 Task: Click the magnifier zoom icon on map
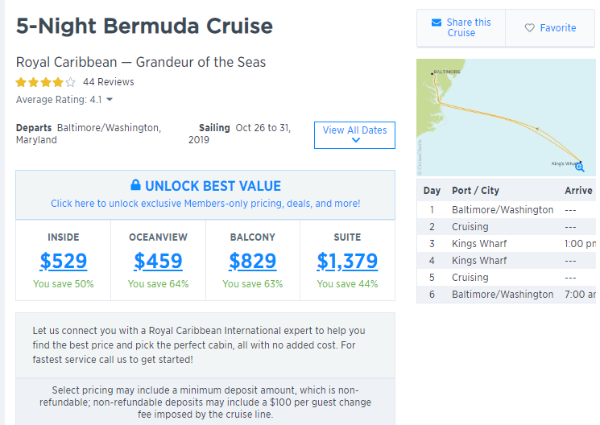pos(580,167)
